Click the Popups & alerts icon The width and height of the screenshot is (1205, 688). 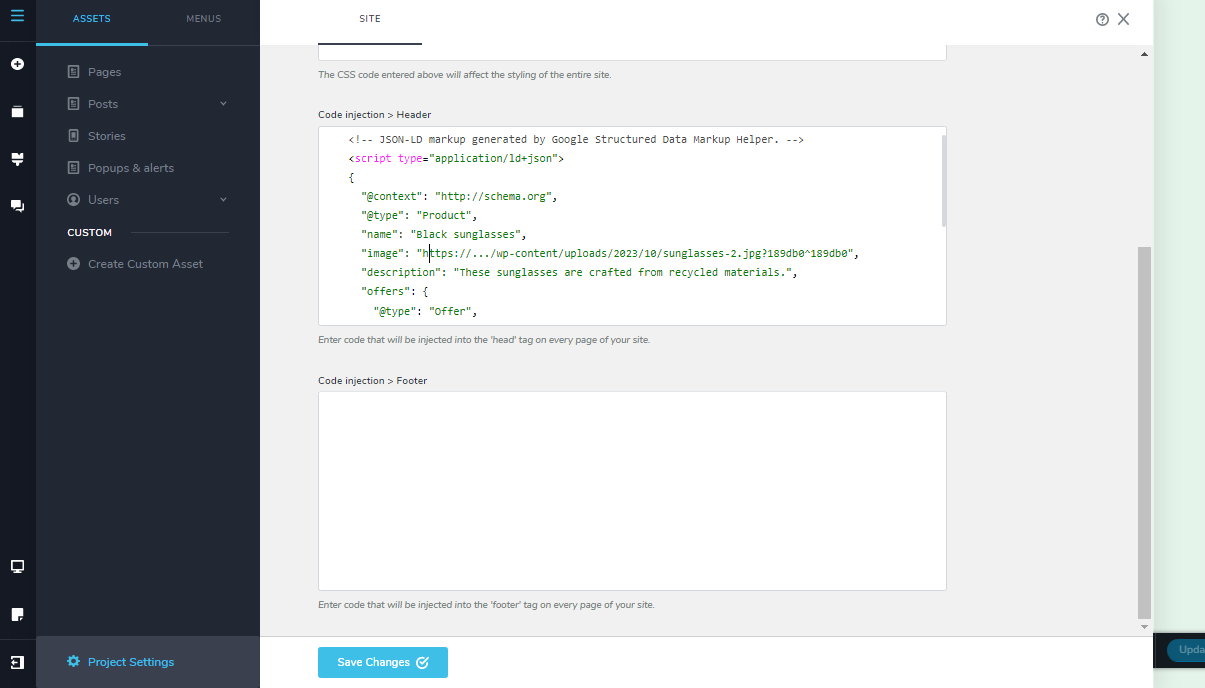coord(73,168)
